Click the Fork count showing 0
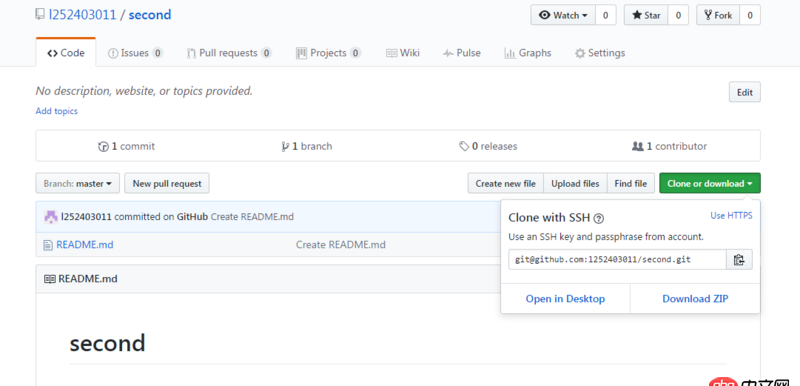 [750, 15]
